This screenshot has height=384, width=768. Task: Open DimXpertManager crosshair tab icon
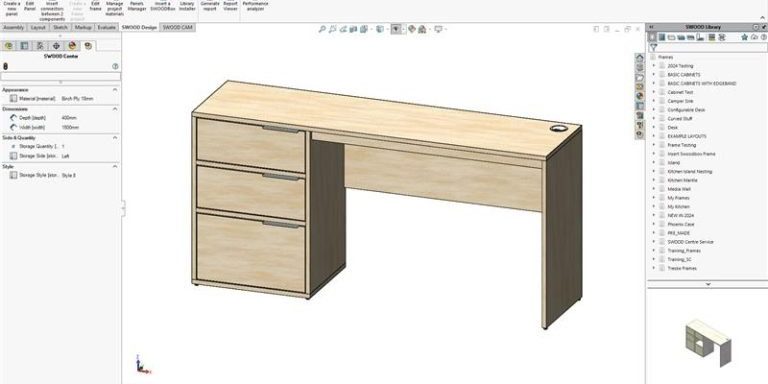pos(56,46)
